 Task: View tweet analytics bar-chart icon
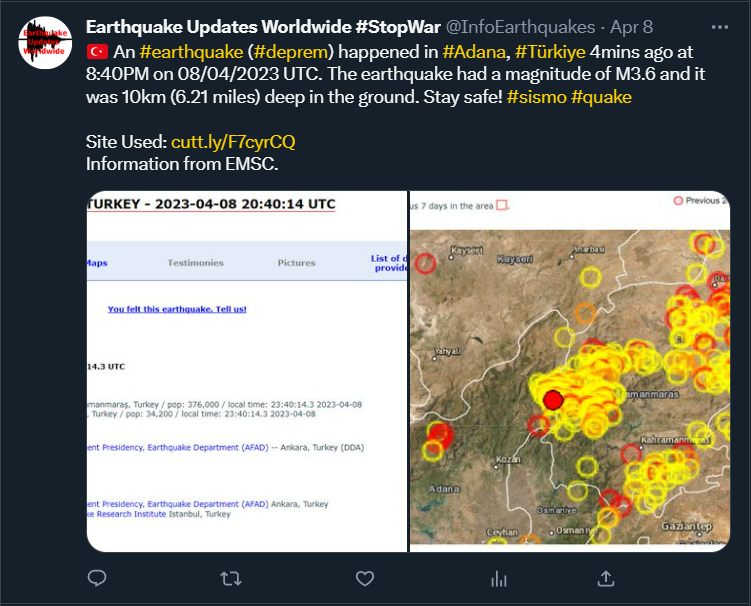pos(499,578)
